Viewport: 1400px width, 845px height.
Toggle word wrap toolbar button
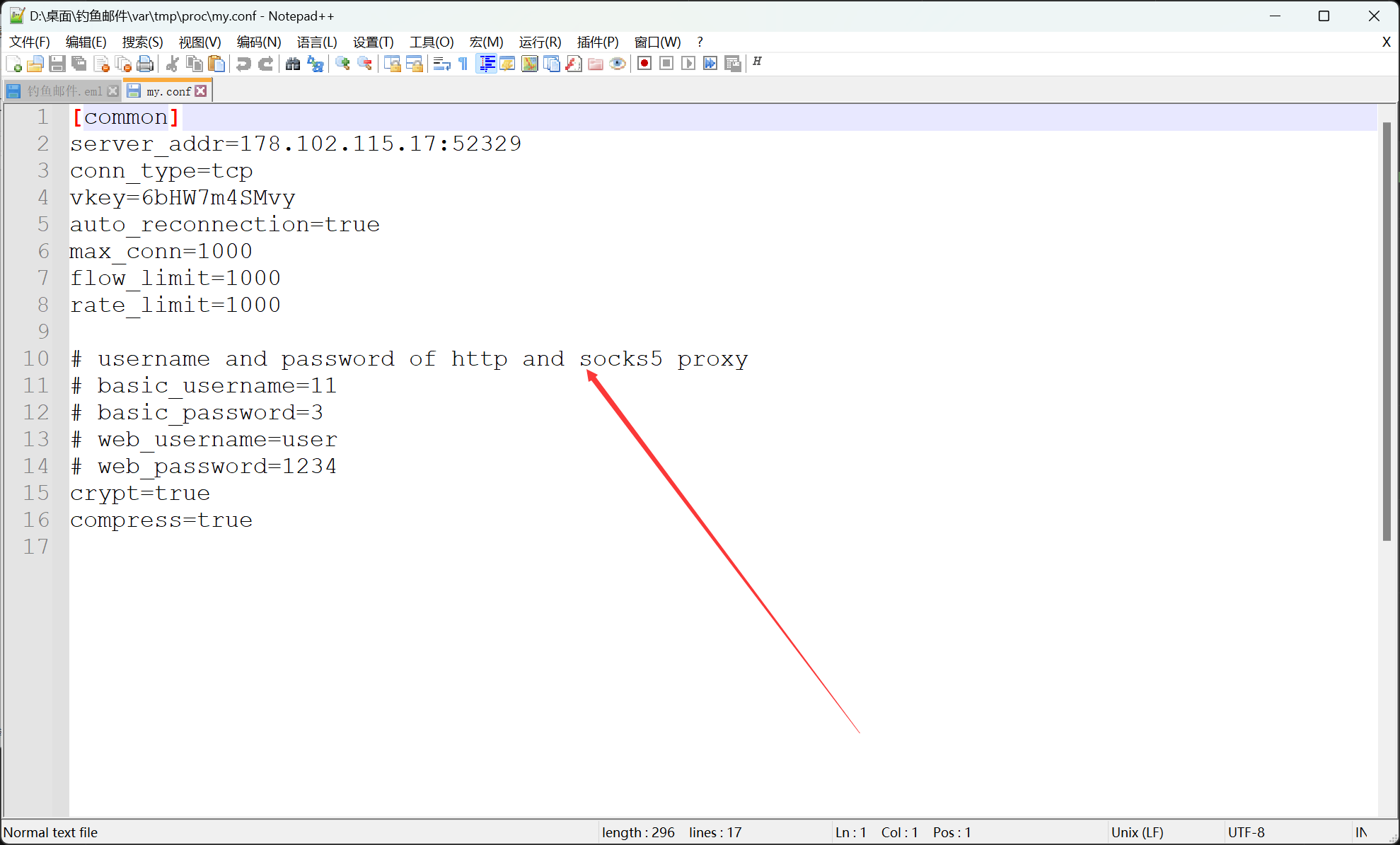coord(441,64)
